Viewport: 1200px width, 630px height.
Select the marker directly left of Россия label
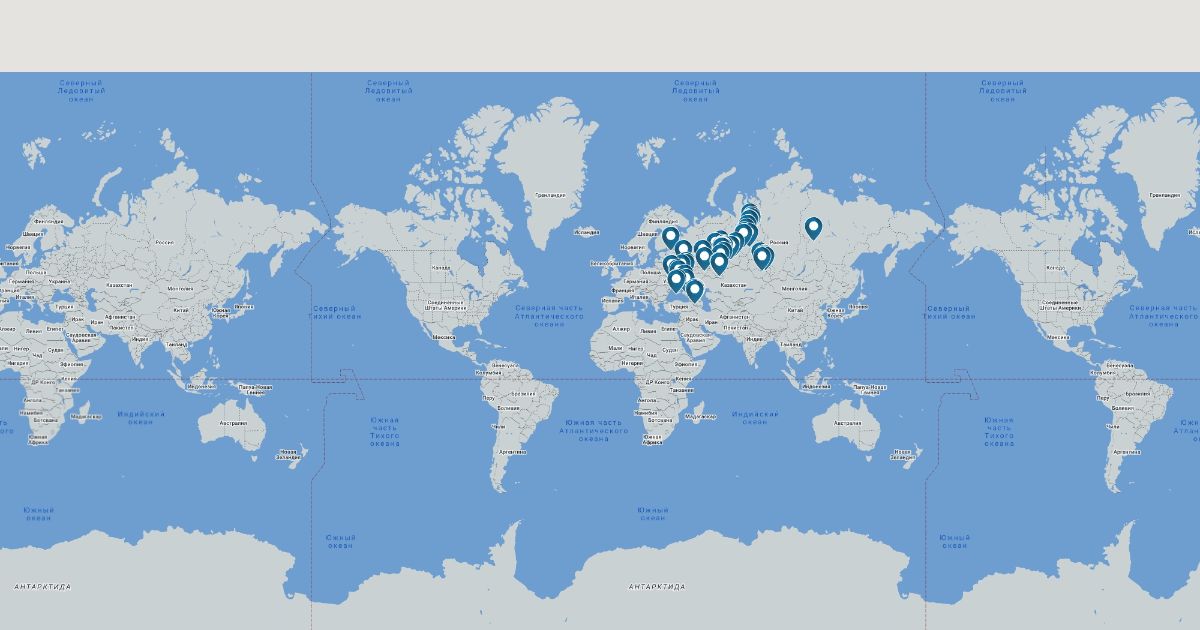pos(762,256)
